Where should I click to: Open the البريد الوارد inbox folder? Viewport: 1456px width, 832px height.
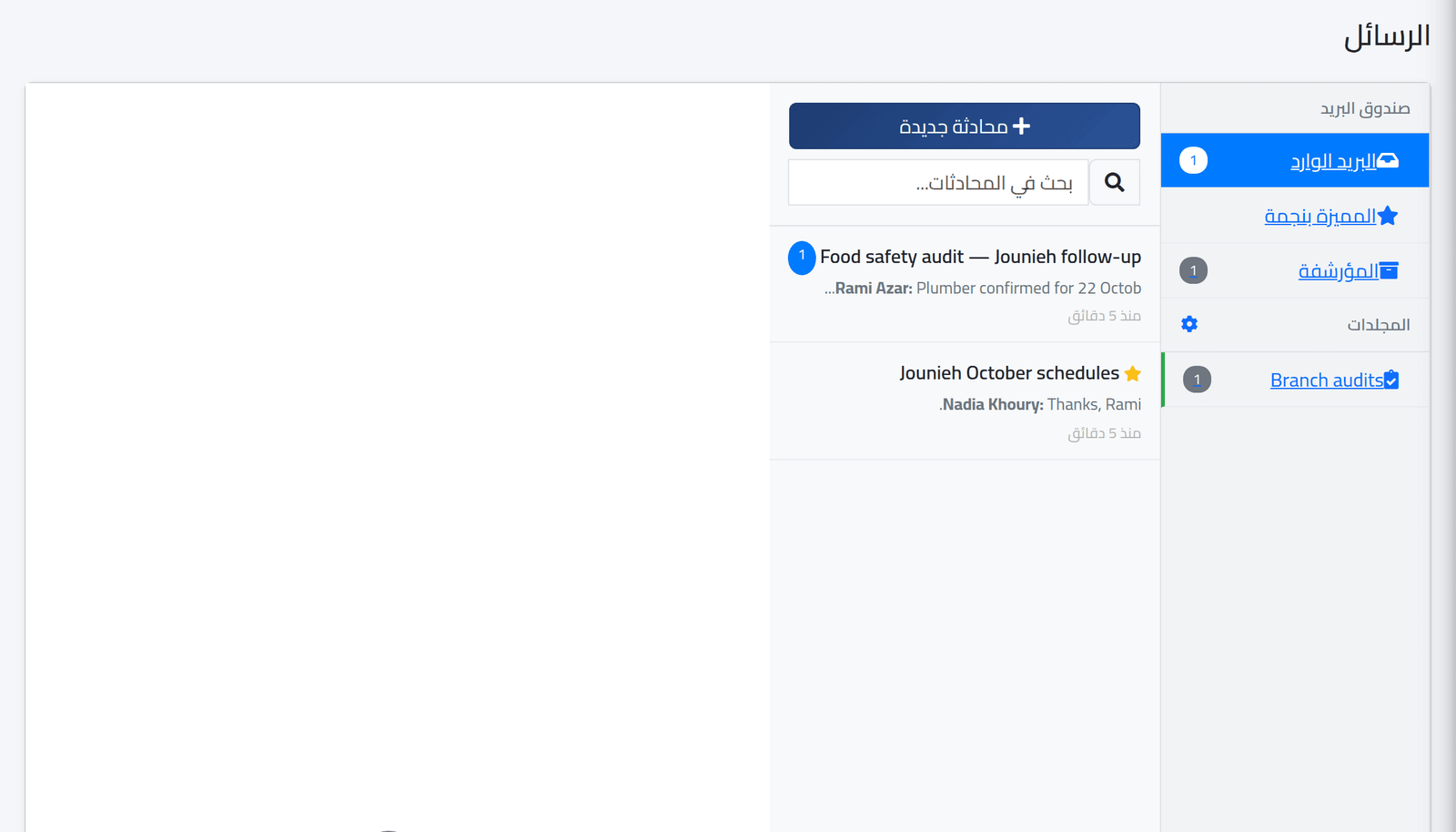[x=1295, y=160]
